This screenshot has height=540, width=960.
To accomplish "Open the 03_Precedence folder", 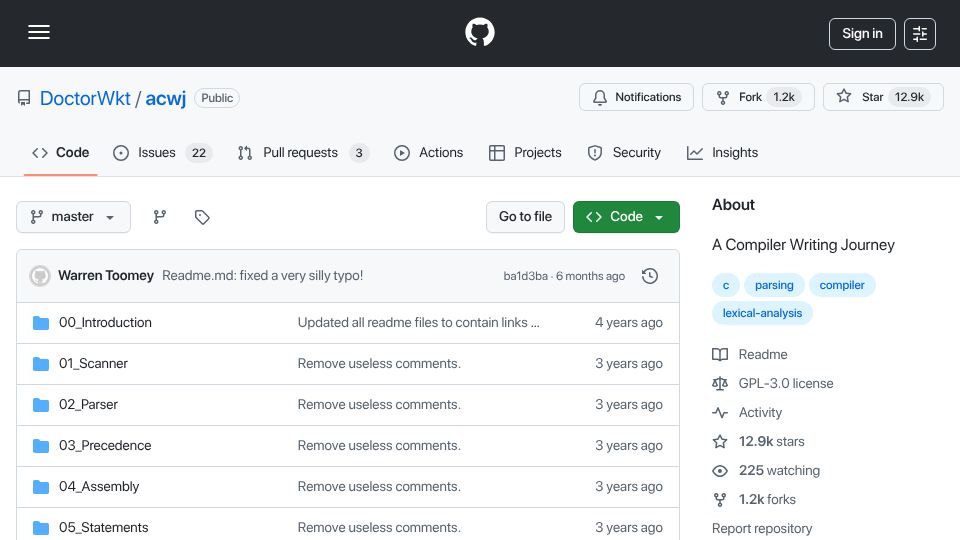I will point(105,446).
